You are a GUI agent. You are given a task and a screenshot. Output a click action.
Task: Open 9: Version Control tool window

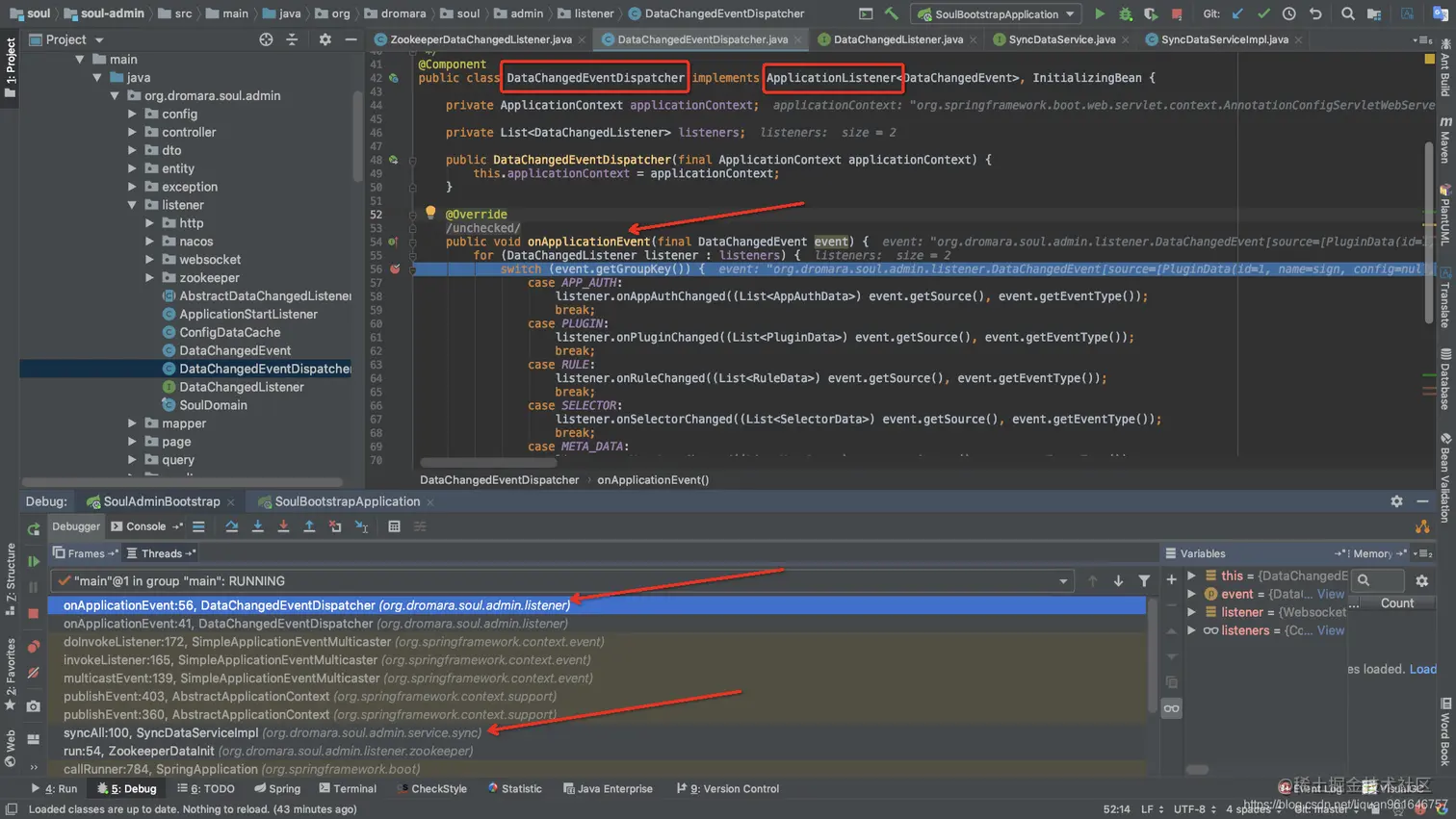click(x=728, y=788)
